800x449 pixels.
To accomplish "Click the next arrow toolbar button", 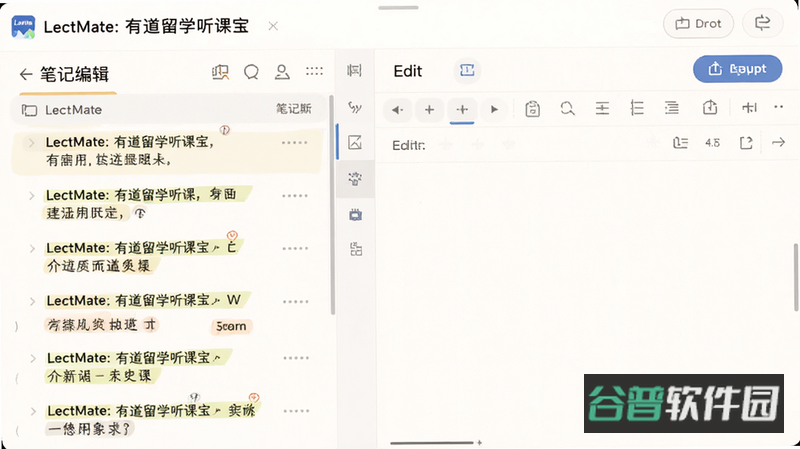I will point(494,109).
